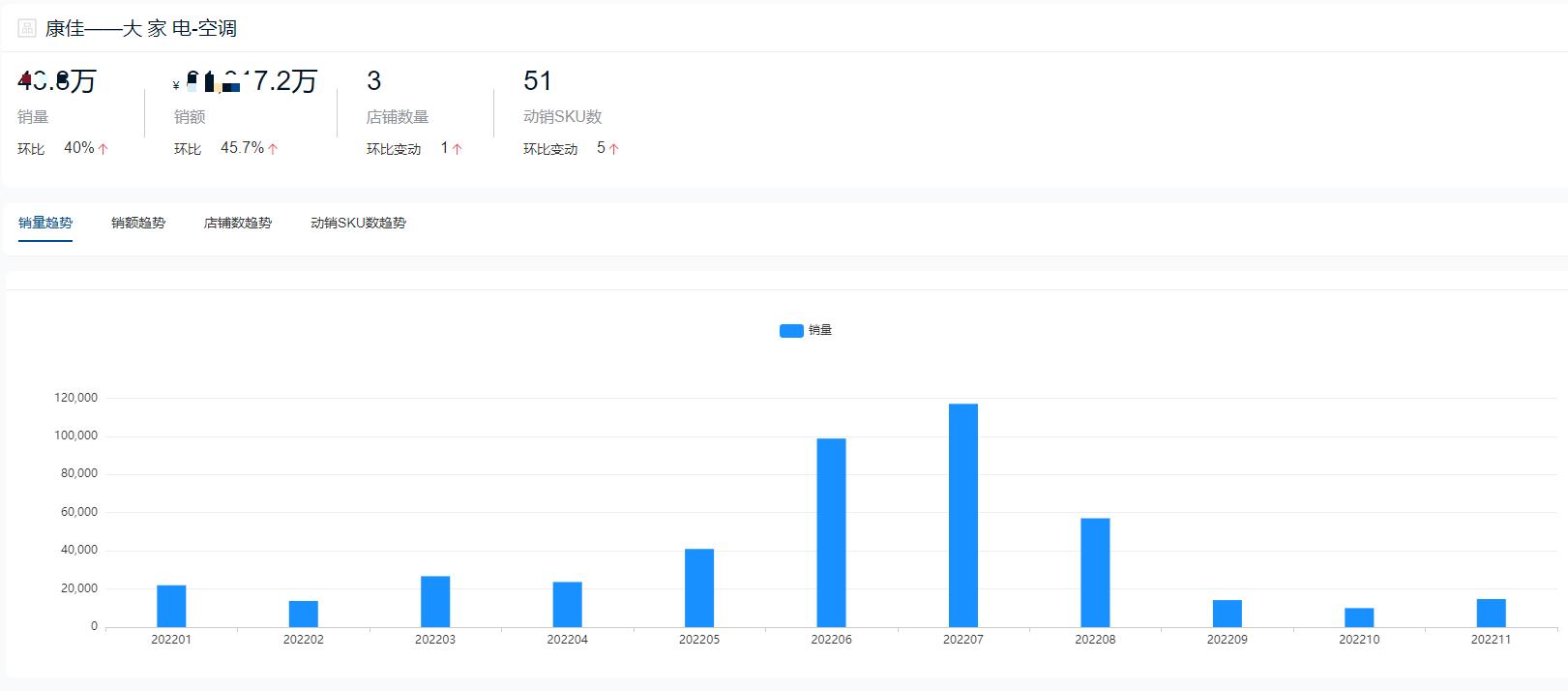Click the up arrow beside SKU change 5
This screenshot has width=1568, height=691.
[x=613, y=149]
